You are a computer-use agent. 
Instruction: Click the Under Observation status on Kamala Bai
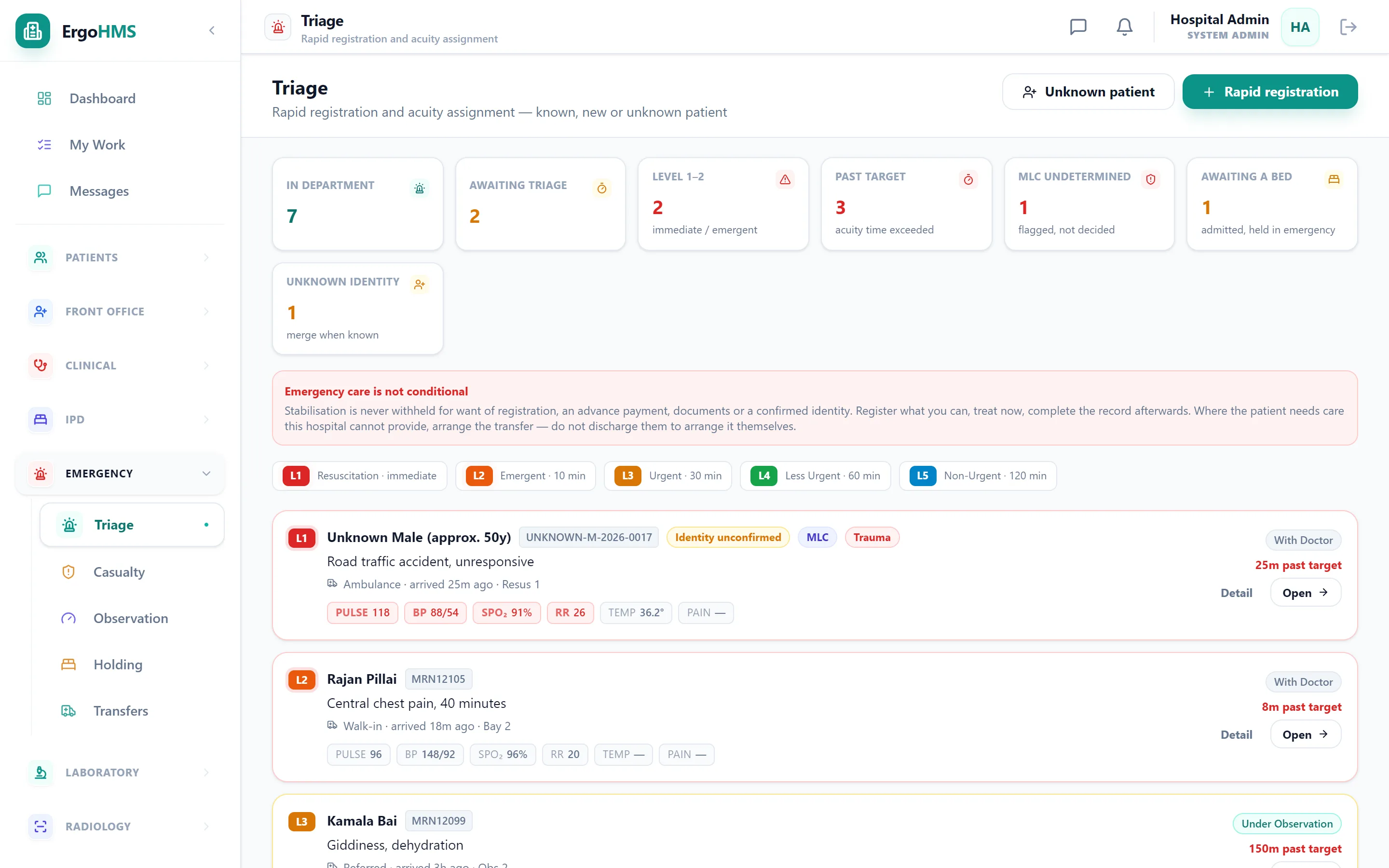(x=1287, y=824)
